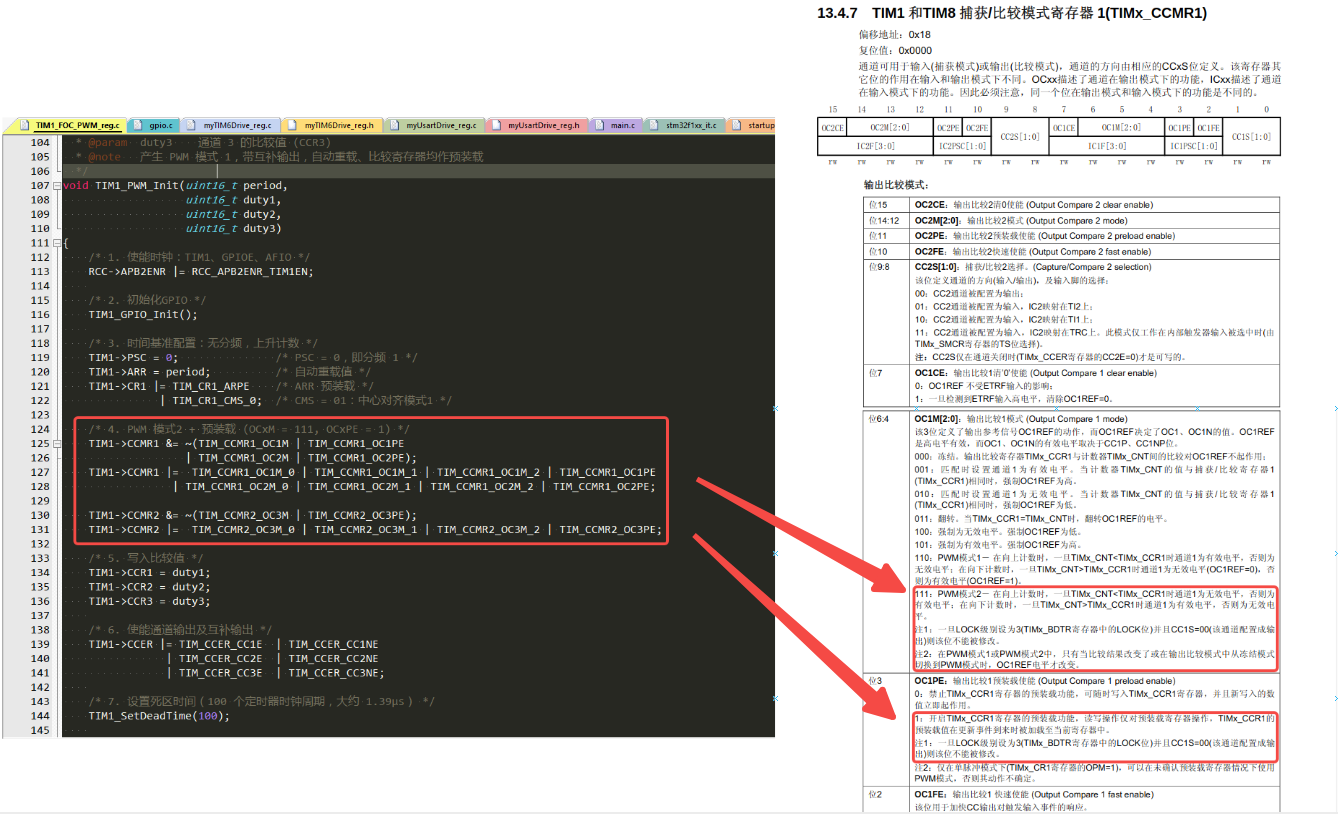Click the 'TIM1_GPIO_Init();' call
The height and width of the screenshot is (814, 1338).
[x=143, y=314]
